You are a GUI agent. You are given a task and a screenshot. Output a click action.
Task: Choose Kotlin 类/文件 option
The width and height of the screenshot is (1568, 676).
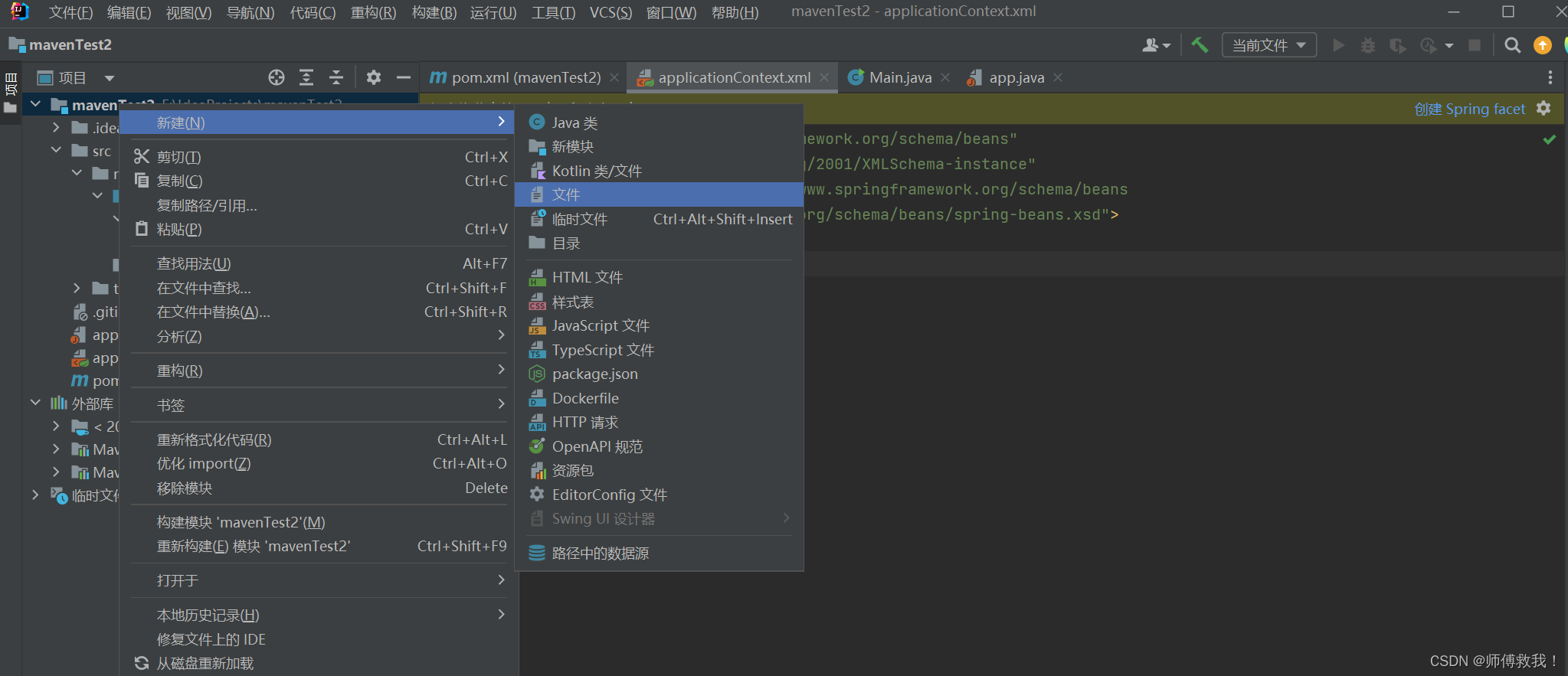[659, 171]
